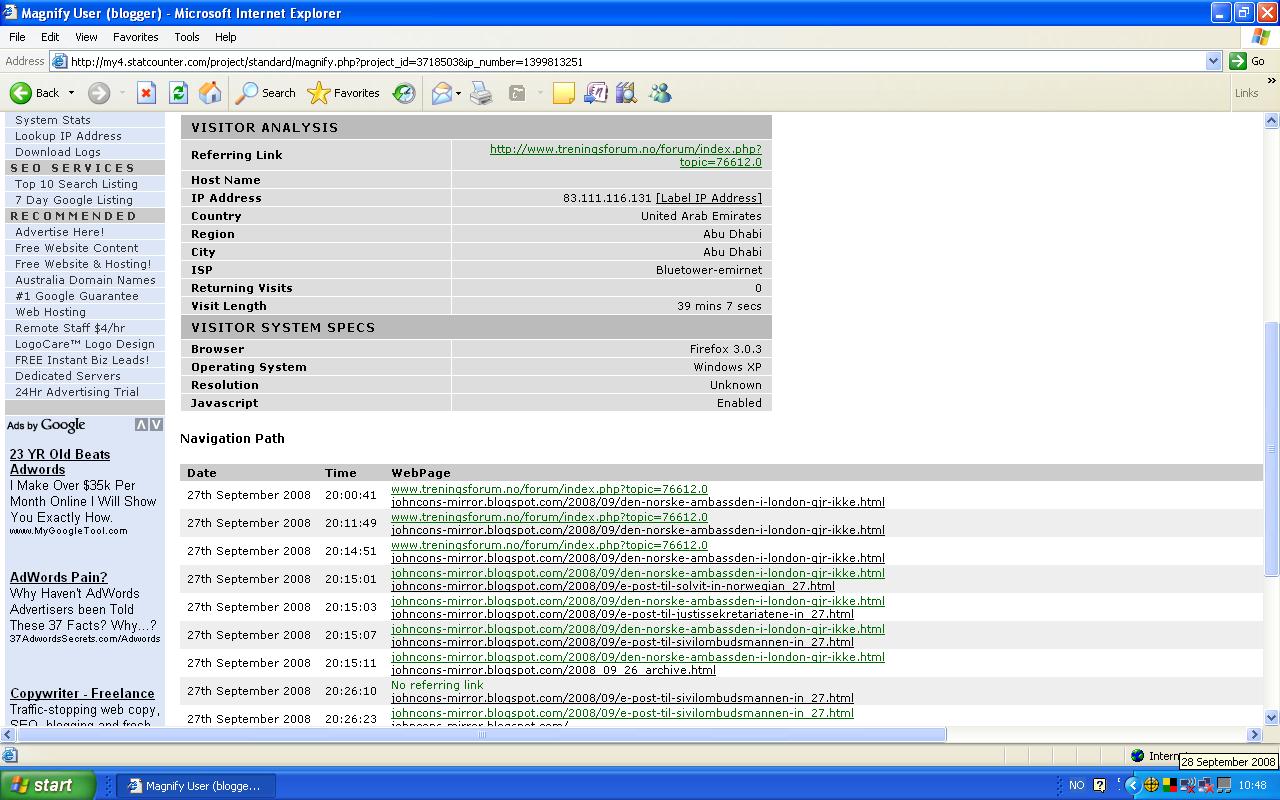1280x800 pixels.
Task: Expand the address bar dropdown arrow
Action: 1213,61
